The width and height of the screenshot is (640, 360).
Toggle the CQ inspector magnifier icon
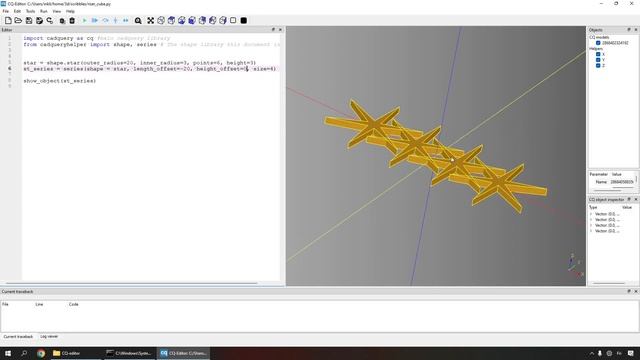coord(138,20)
